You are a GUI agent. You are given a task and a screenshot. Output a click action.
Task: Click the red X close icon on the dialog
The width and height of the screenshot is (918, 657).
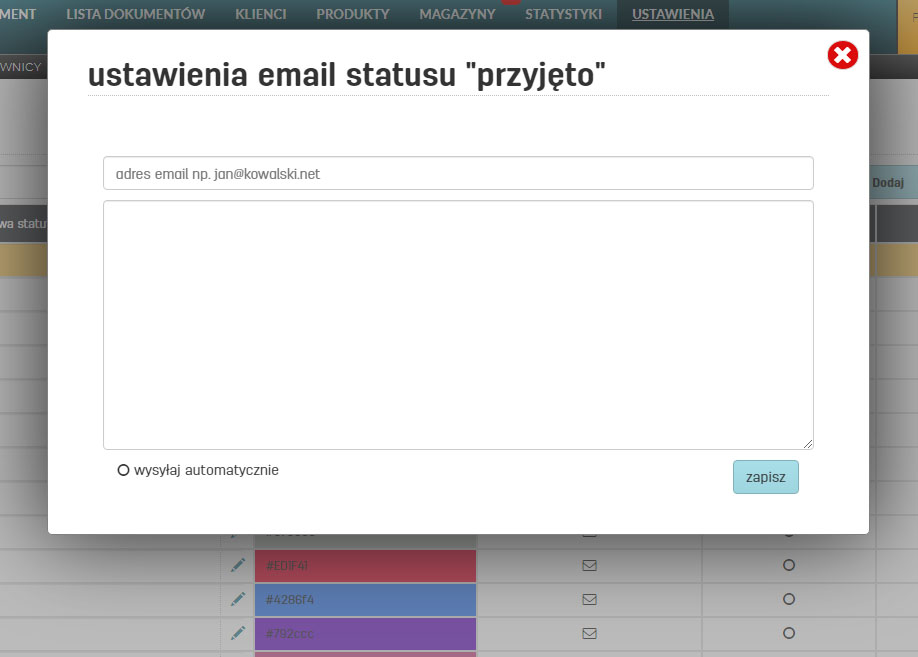(x=843, y=55)
